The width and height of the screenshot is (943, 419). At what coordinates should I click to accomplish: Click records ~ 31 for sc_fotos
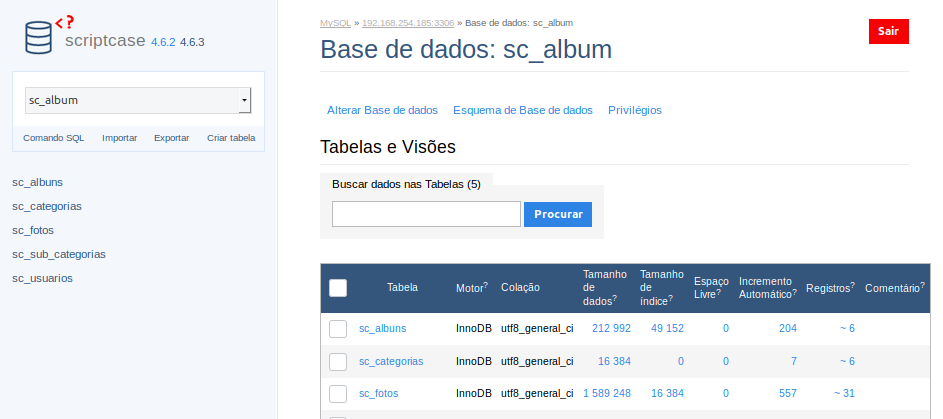click(x=844, y=393)
